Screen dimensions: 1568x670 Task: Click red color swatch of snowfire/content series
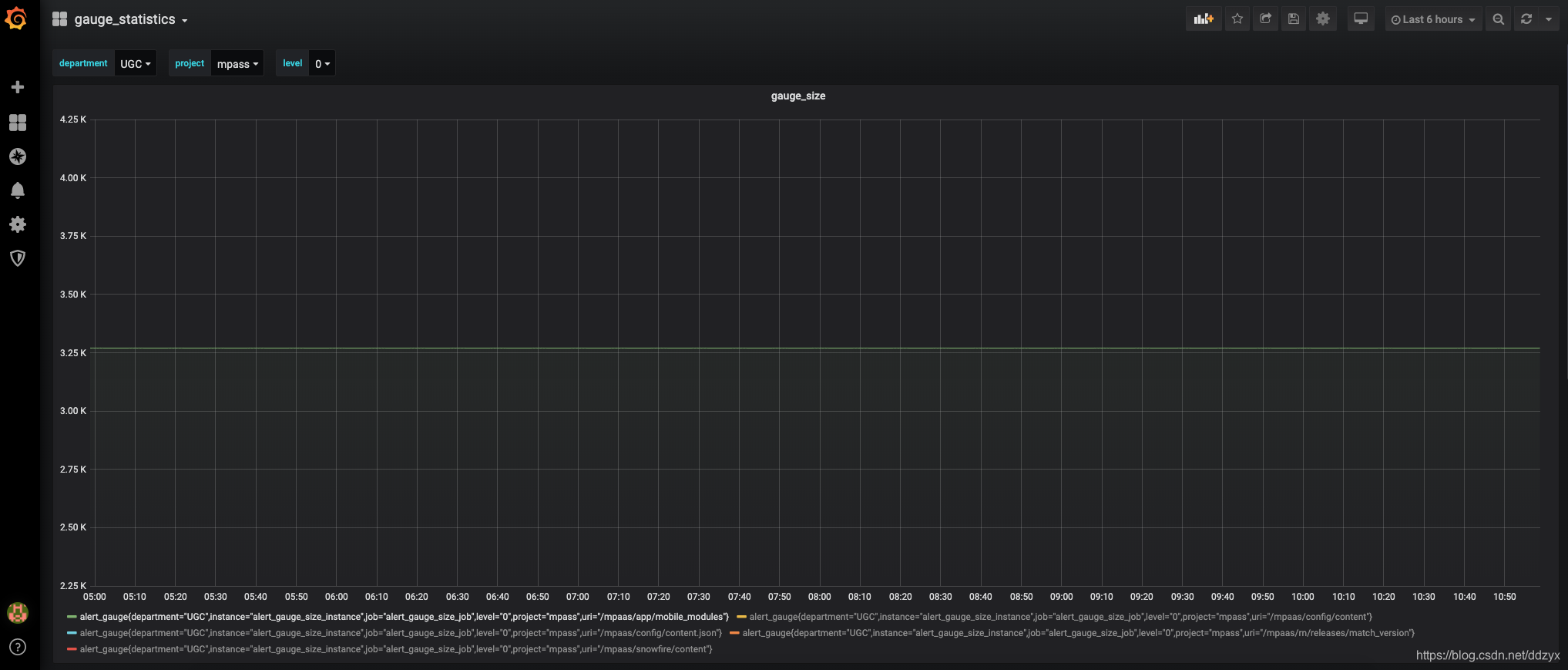pyautogui.click(x=72, y=649)
